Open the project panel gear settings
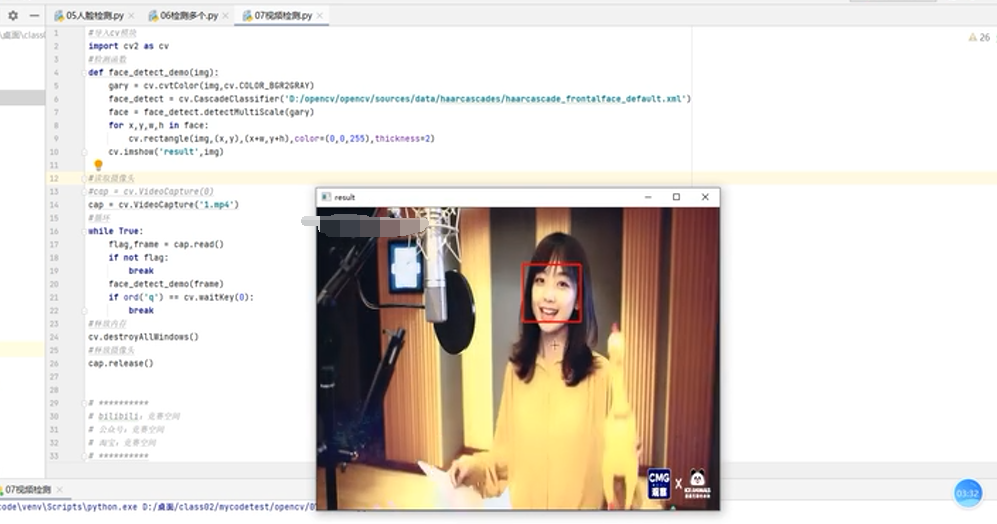This screenshot has width=997, height=524. pos(13,16)
